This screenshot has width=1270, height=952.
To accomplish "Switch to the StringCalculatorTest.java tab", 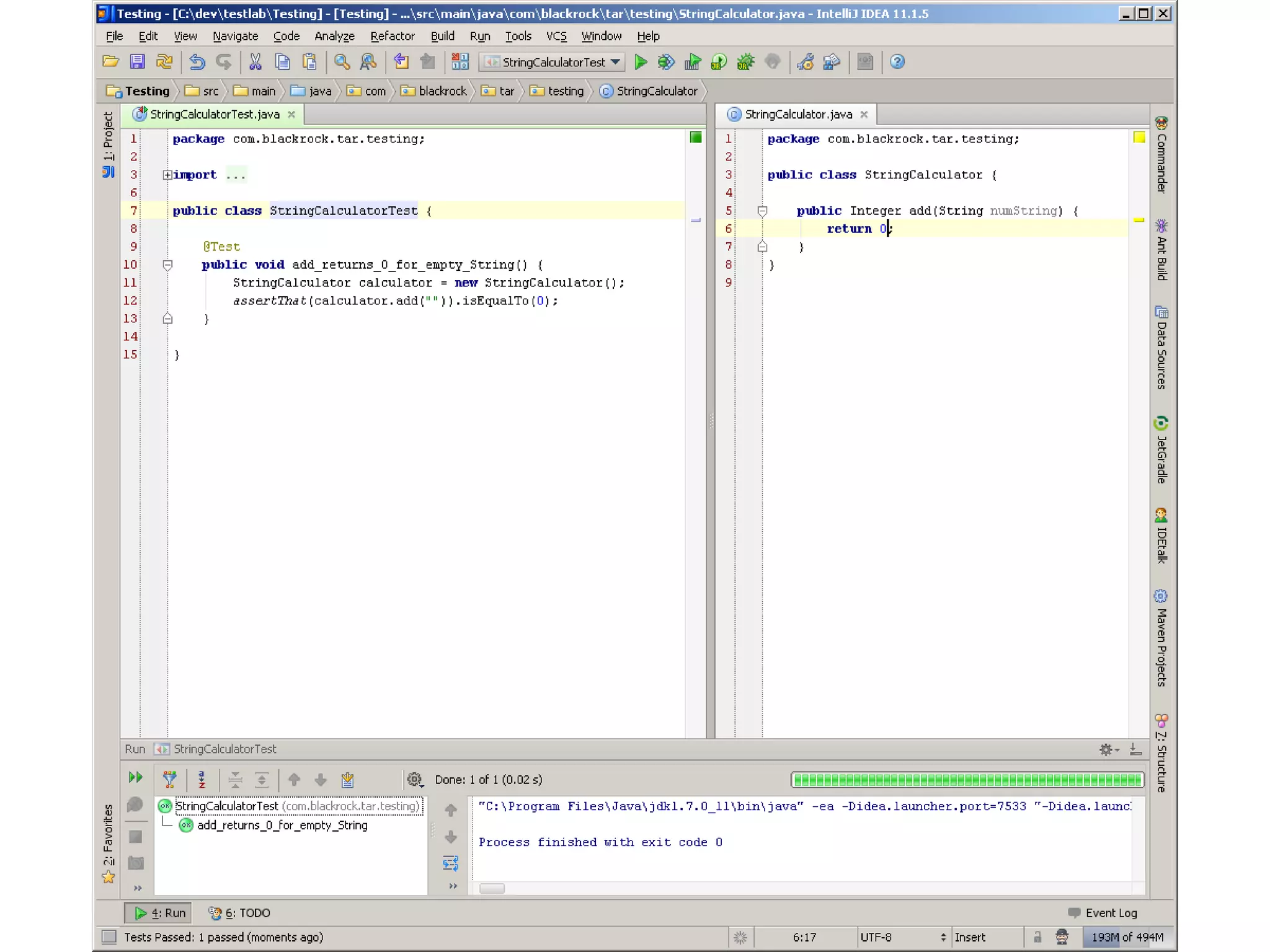I will point(214,115).
